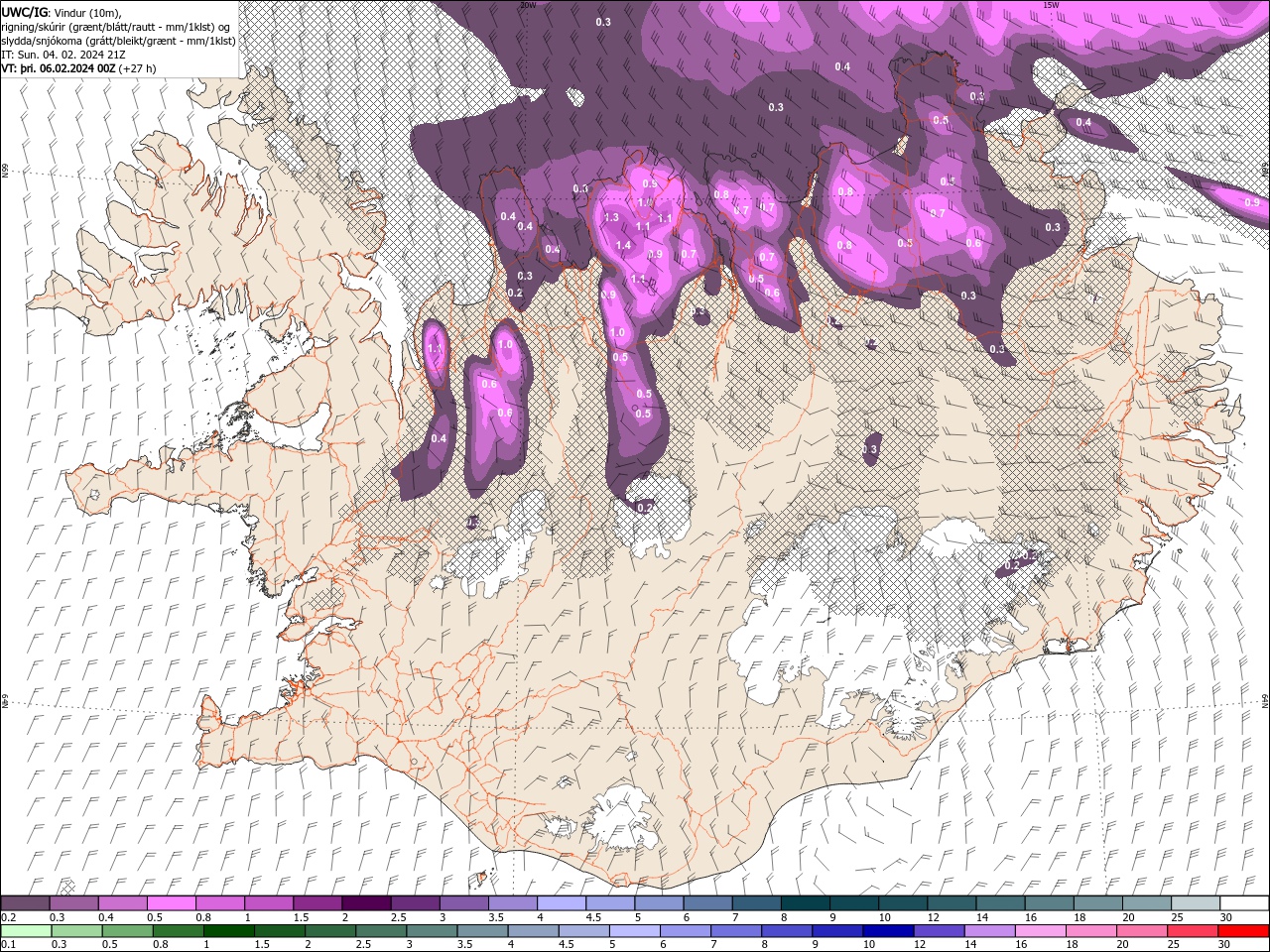Select the dark teal snow swatch for 8–9
This screenshot has height=952, width=1270.
click(805, 903)
